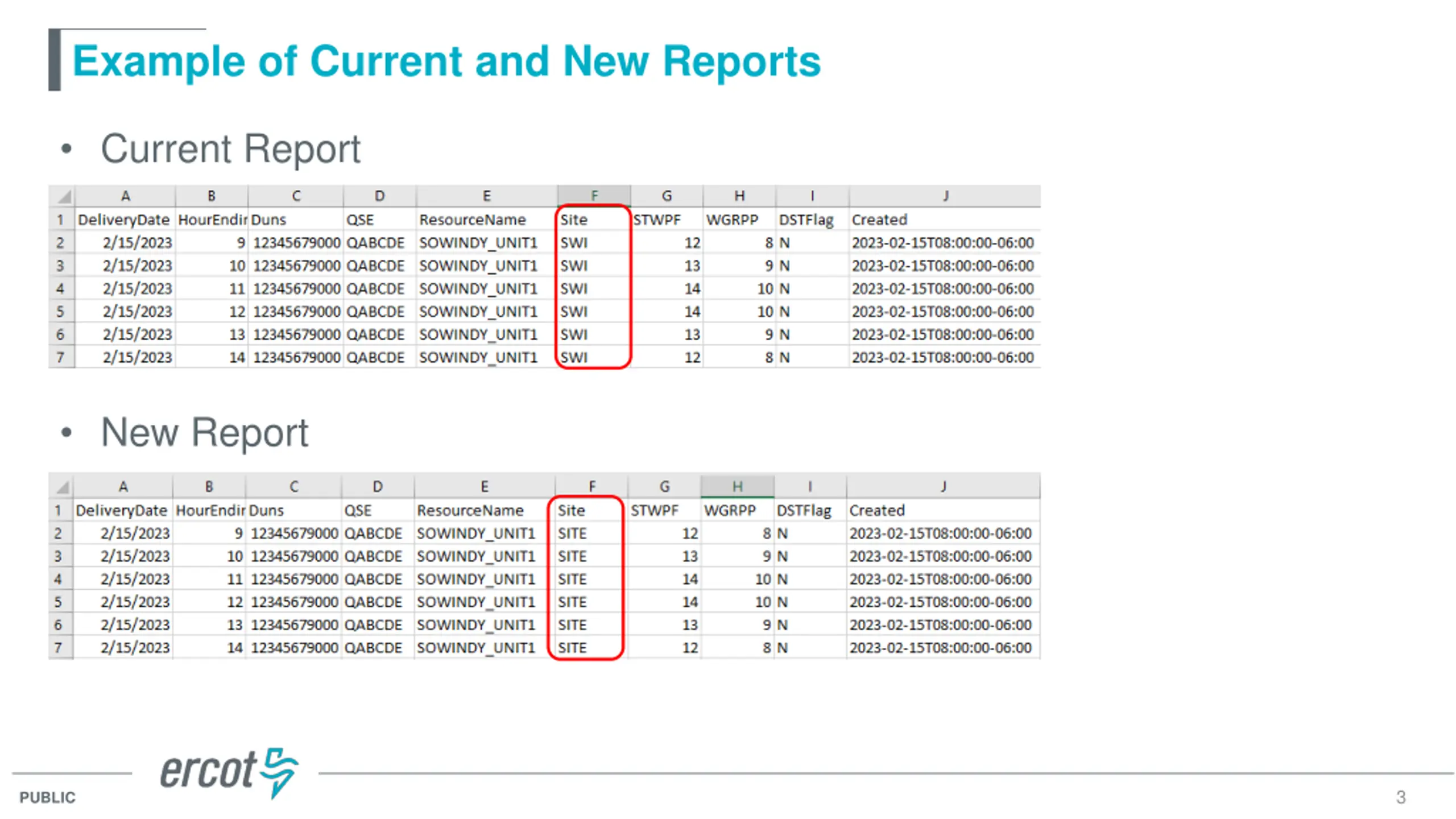
Task: Select column A header in Current Report
Action: tap(125, 196)
